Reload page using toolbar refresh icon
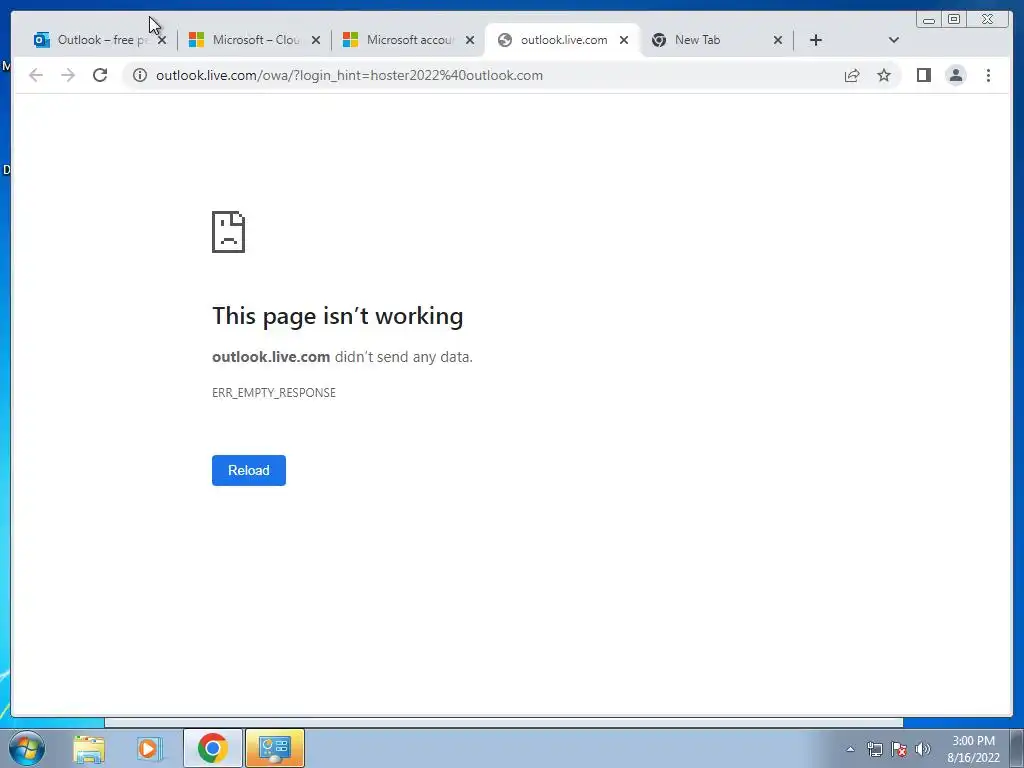The width and height of the screenshot is (1024, 768). [x=100, y=75]
